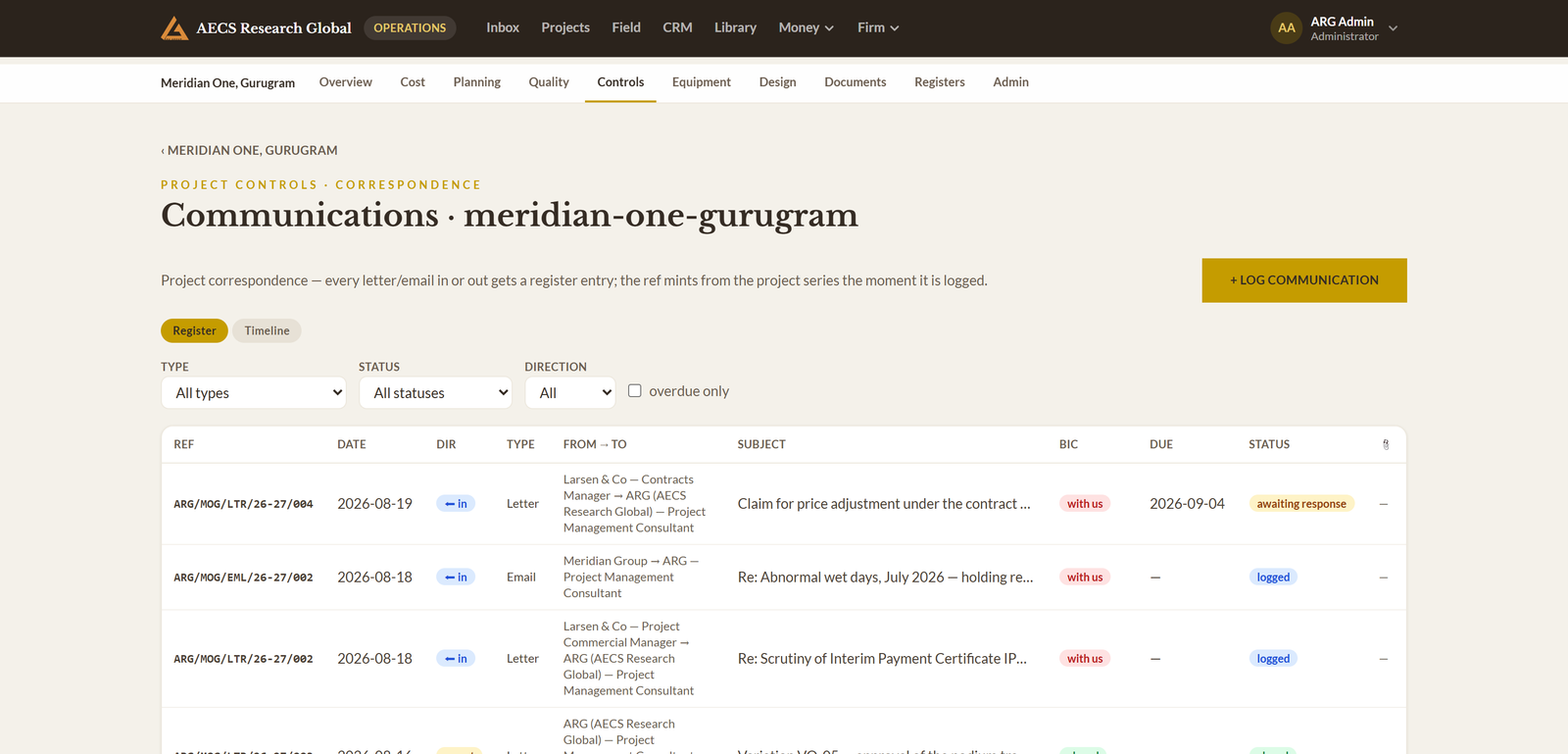The height and width of the screenshot is (754, 1568).
Task: Click the due date 2026-09-04
Action: pyautogui.click(x=1187, y=504)
